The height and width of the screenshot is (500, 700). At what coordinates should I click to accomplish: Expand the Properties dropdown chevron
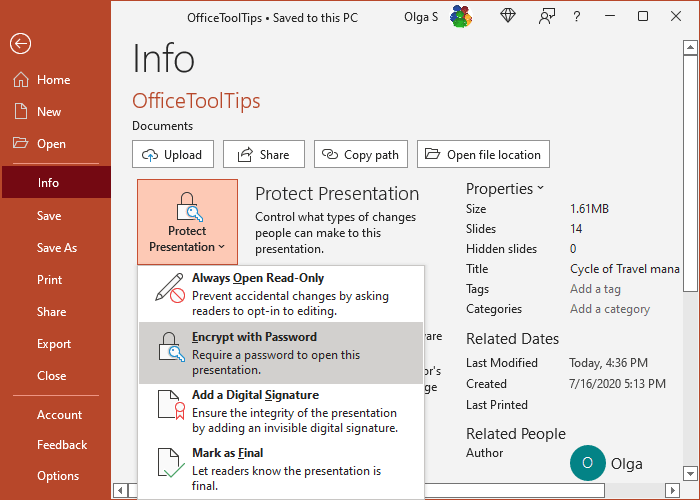541,188
